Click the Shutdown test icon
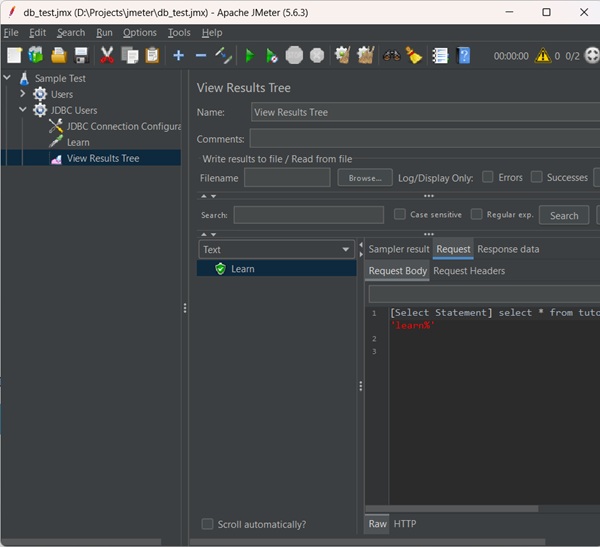Viewport: 600px width, 547px height. (317, 56)
